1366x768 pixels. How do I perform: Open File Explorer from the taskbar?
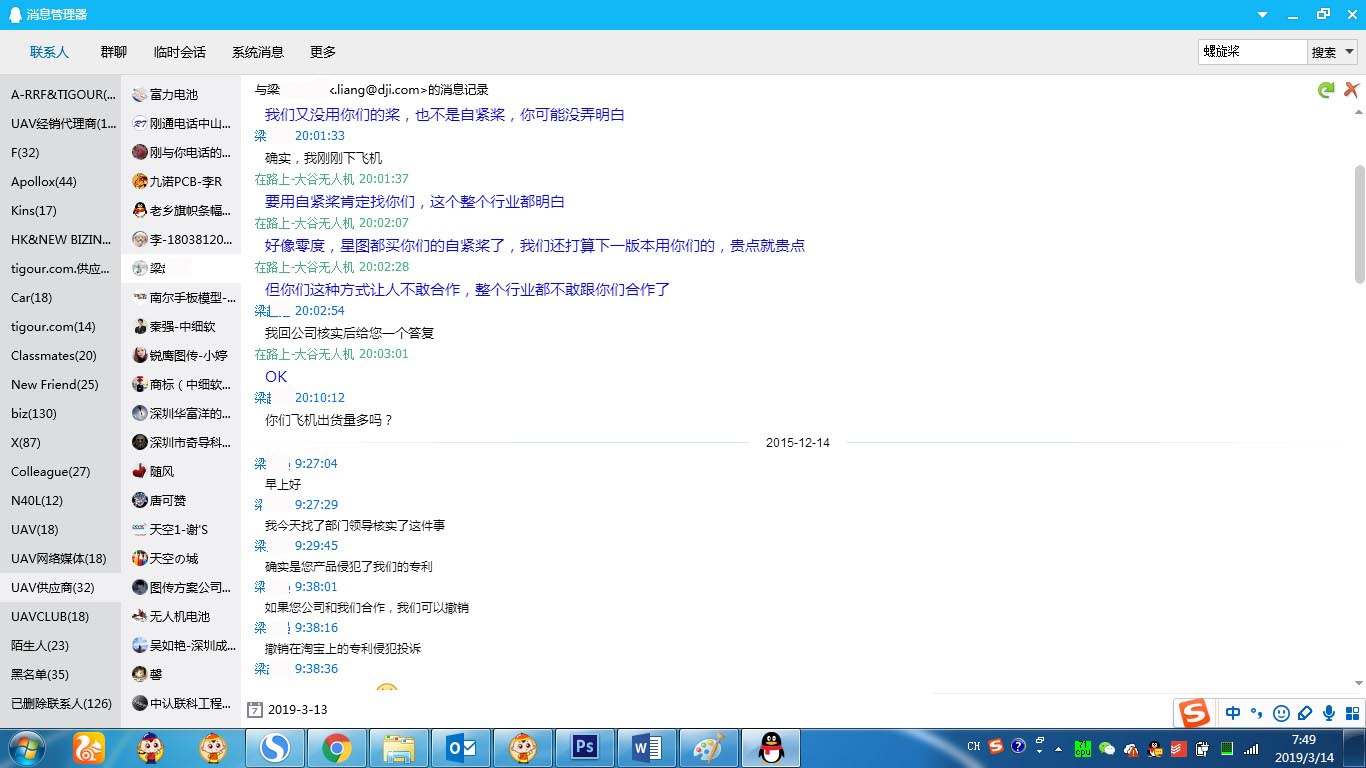tap(399, 748)
